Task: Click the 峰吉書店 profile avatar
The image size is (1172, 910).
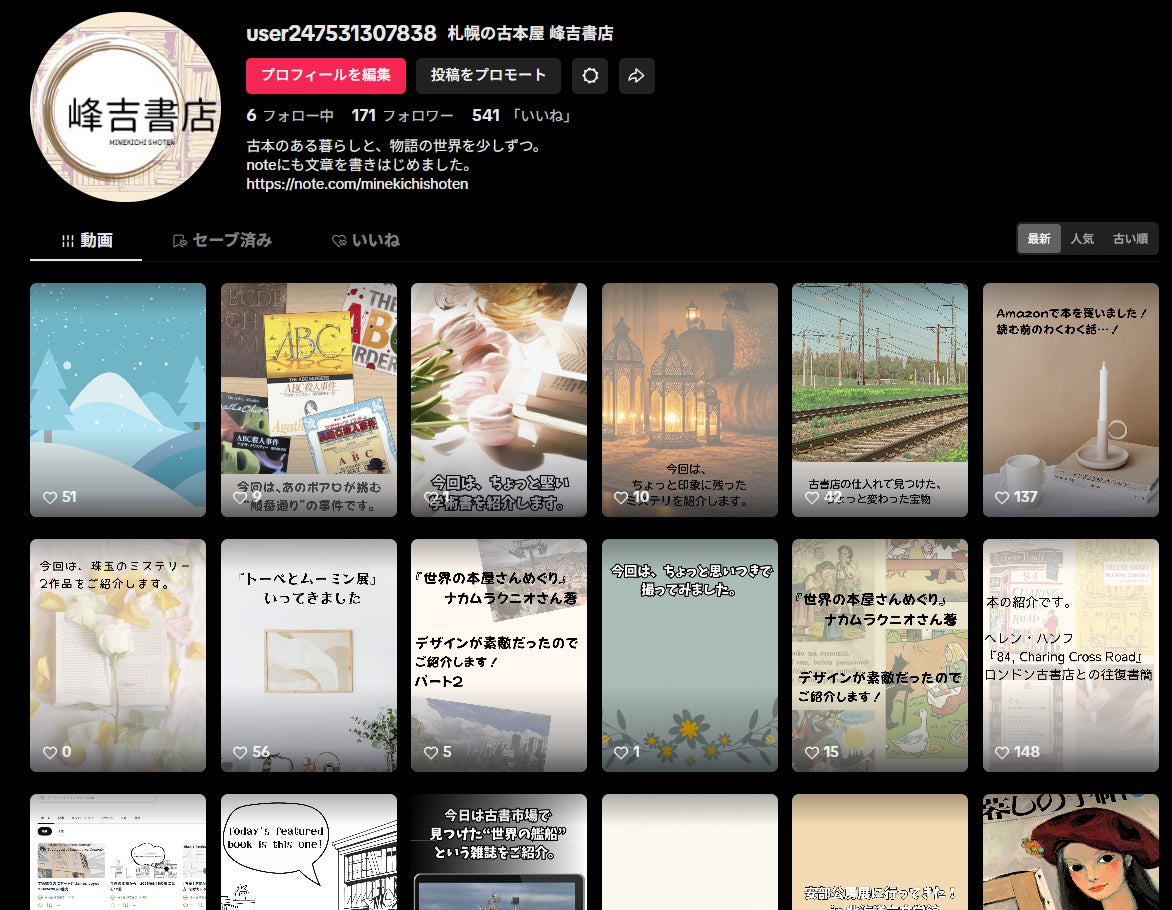Action: click(x=125, y=107)
